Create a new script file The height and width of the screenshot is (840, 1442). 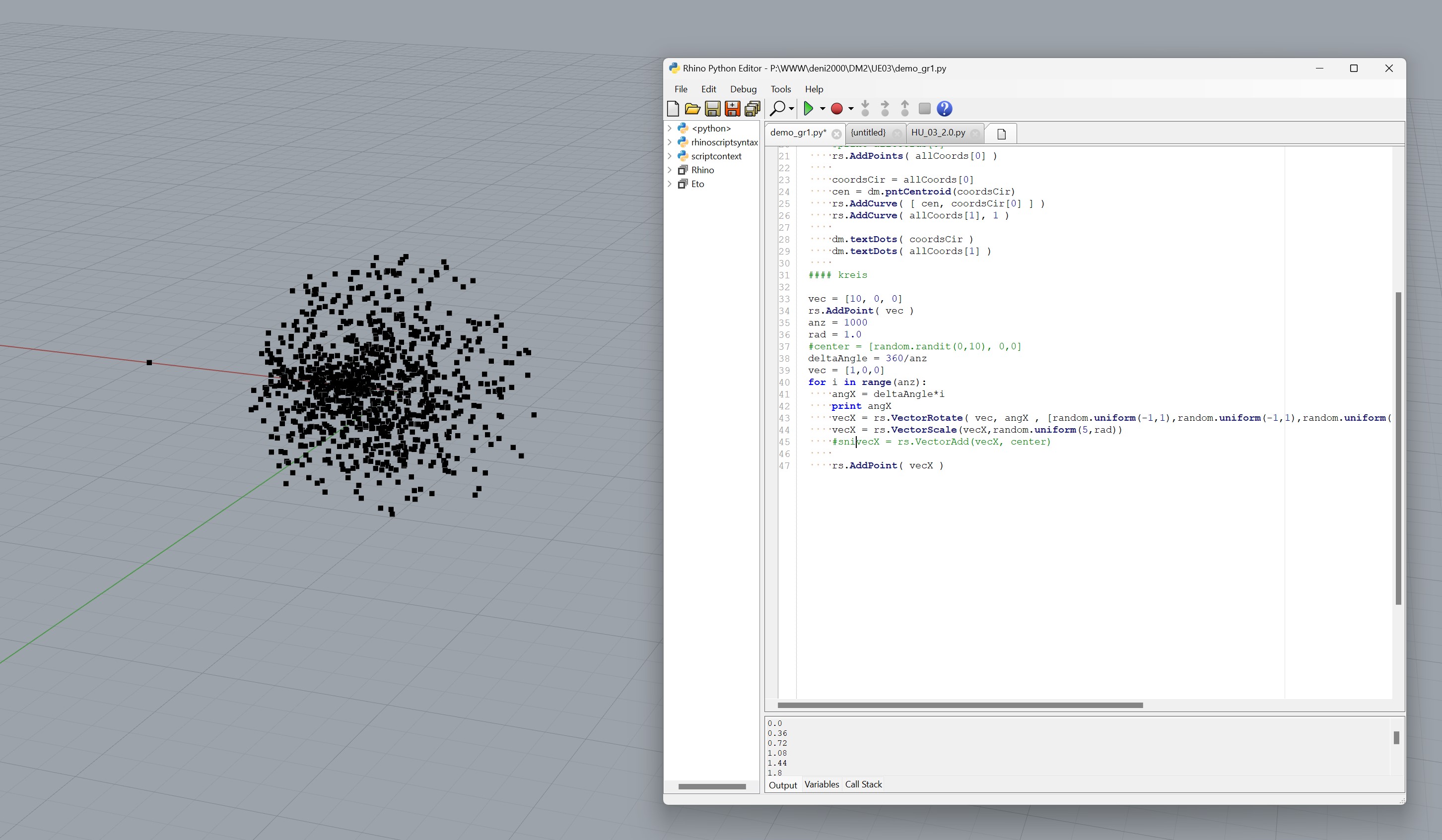point(674,109)
